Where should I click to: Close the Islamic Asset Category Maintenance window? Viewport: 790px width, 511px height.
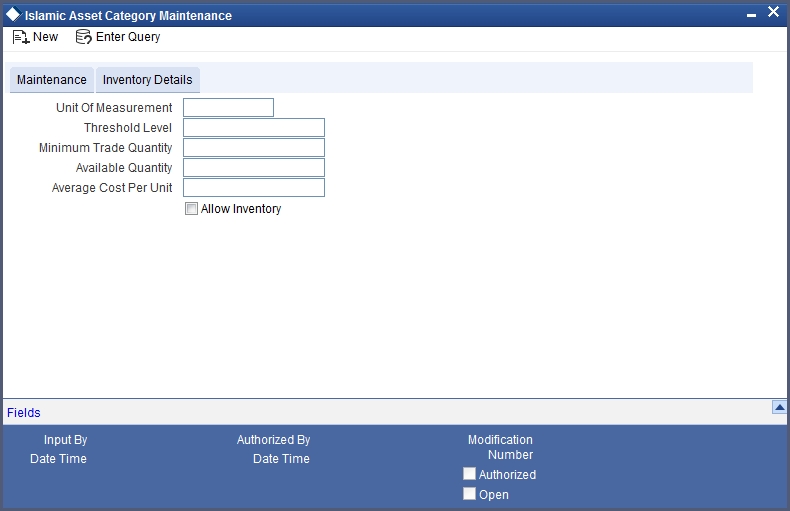pyautogui.click(x=773, y=12)
